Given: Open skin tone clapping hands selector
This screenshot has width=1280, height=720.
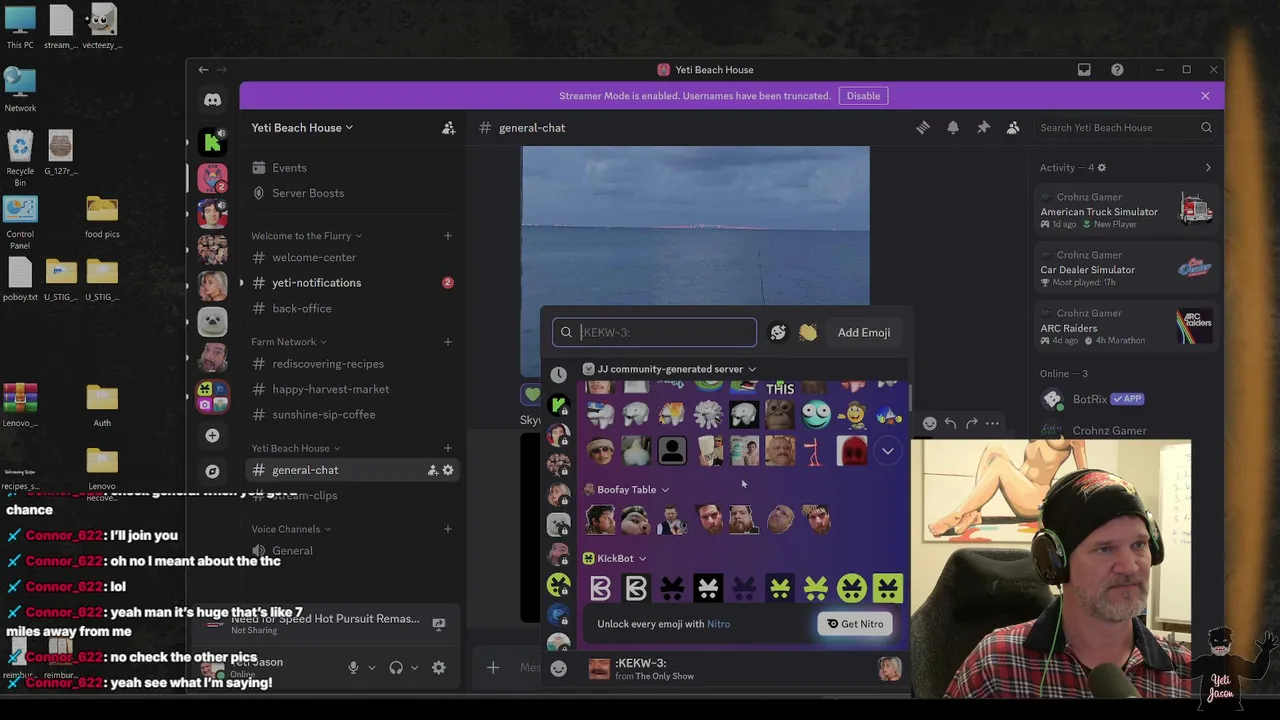Looking at the screenshot, I should 808,333.
